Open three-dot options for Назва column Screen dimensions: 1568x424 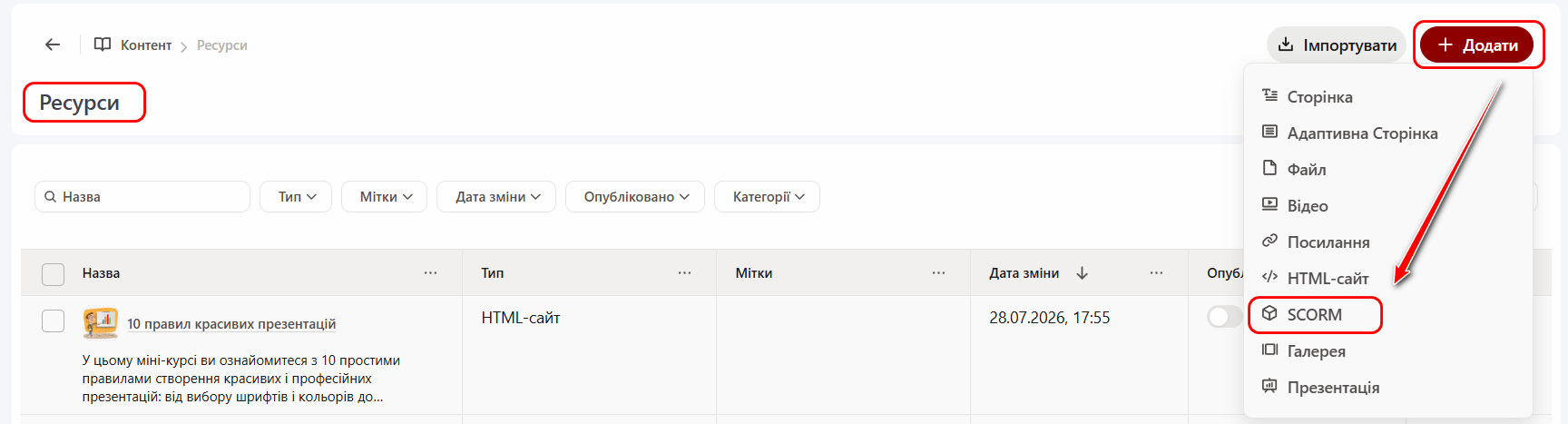coord(430,273)
